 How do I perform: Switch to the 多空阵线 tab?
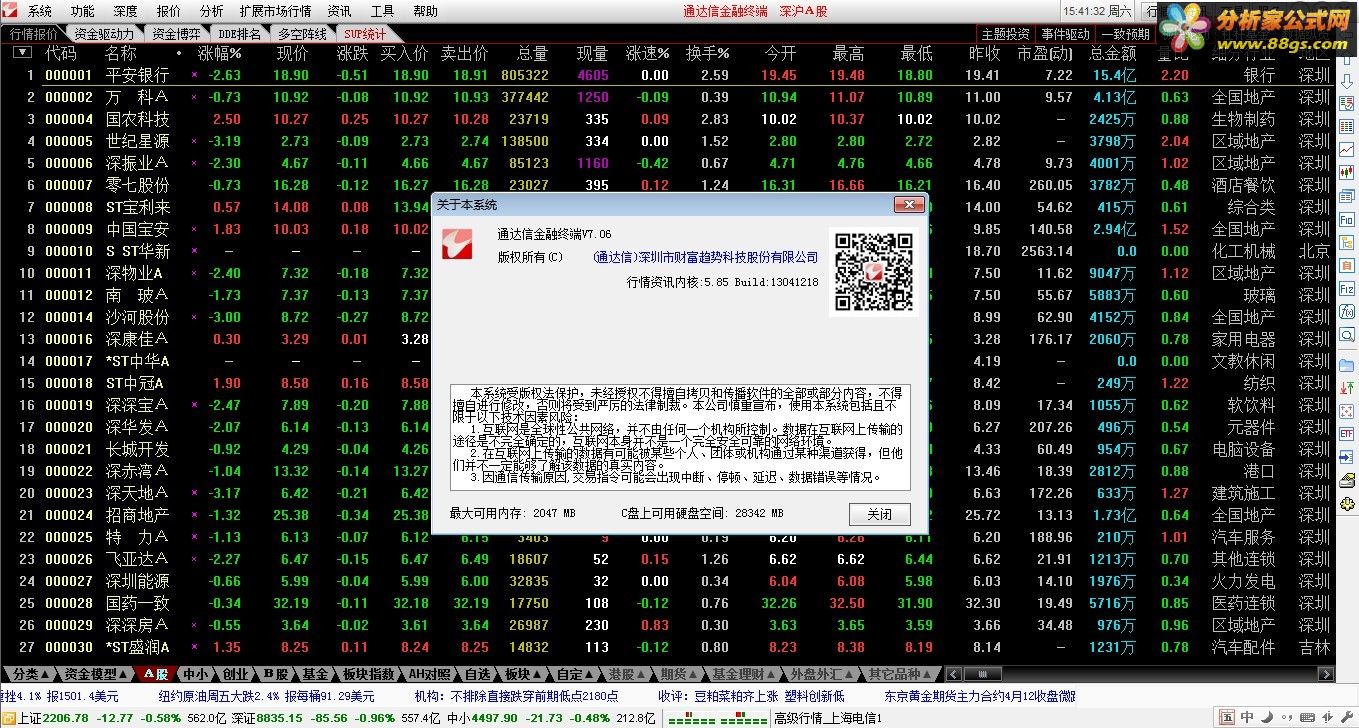point(301,34)
